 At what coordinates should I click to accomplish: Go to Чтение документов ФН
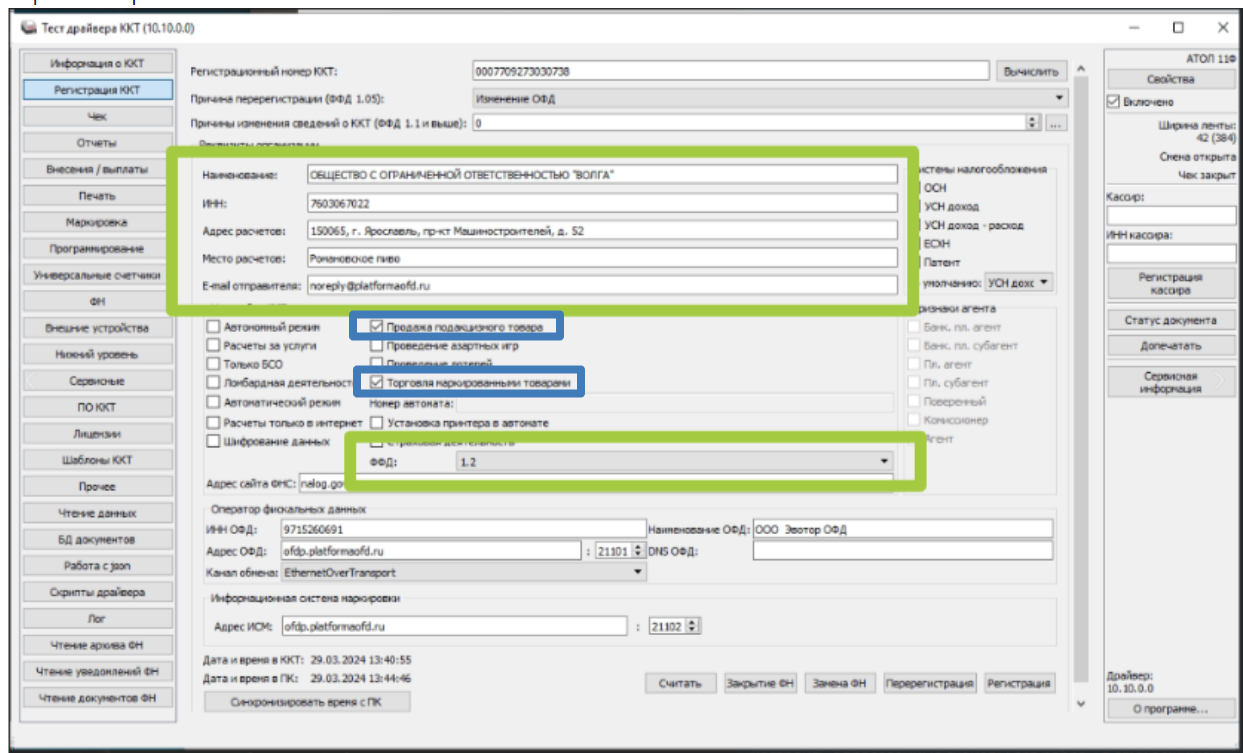tap(97, 698)
